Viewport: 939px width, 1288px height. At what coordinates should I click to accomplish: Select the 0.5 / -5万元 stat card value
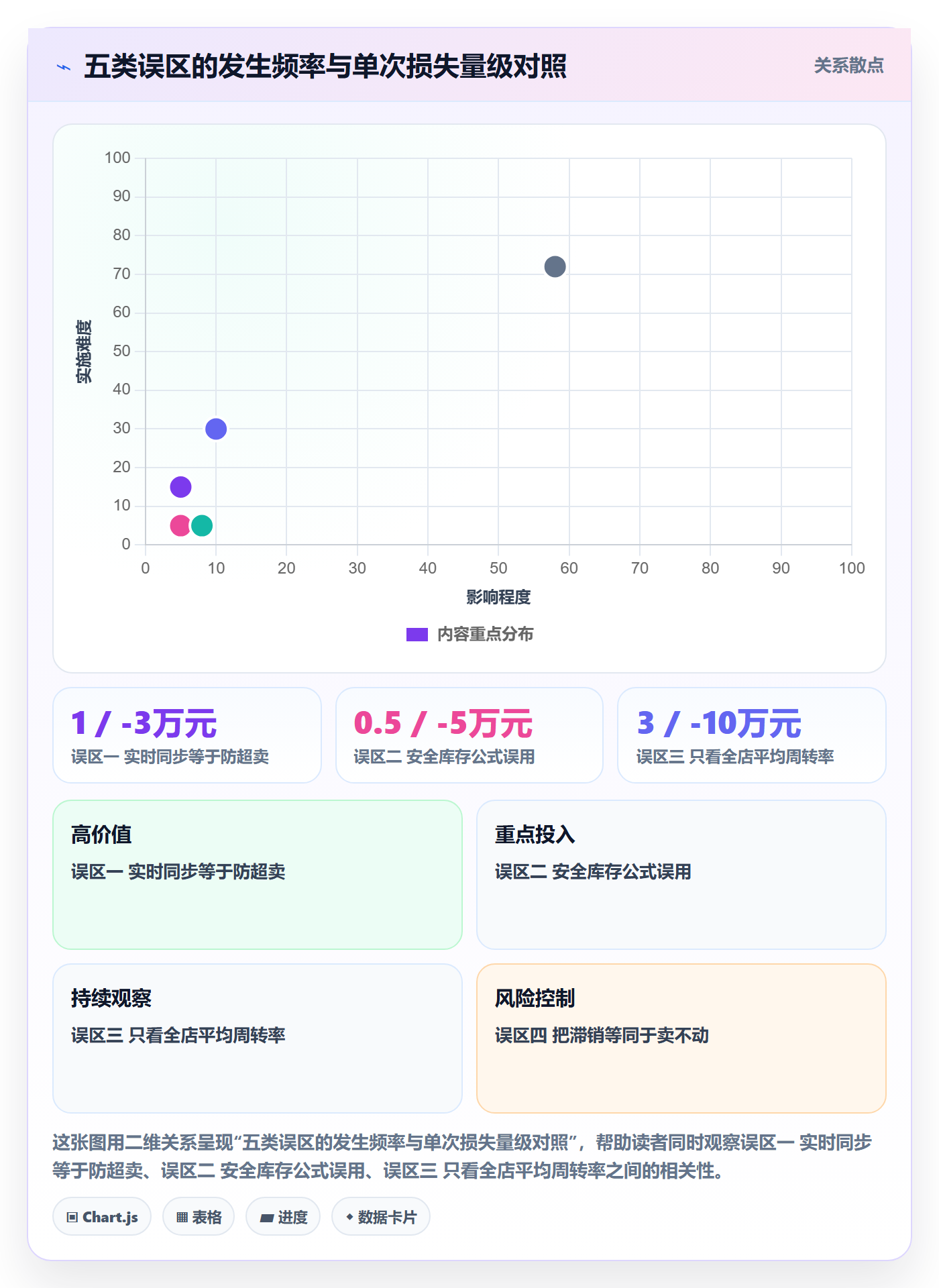(x=443, y=723)
